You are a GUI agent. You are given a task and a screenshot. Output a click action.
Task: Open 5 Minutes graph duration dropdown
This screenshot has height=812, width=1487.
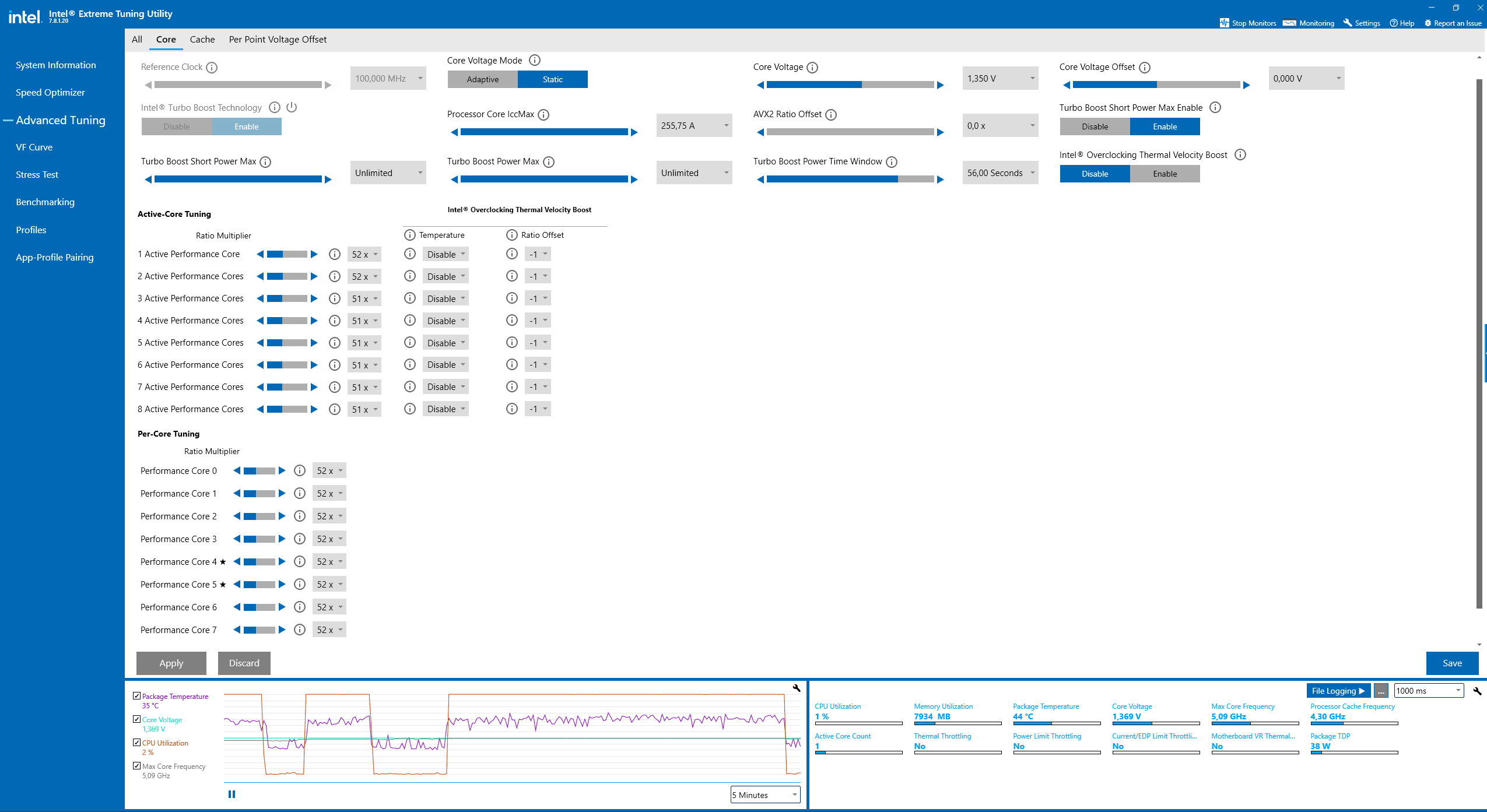(x=766, y=795)
